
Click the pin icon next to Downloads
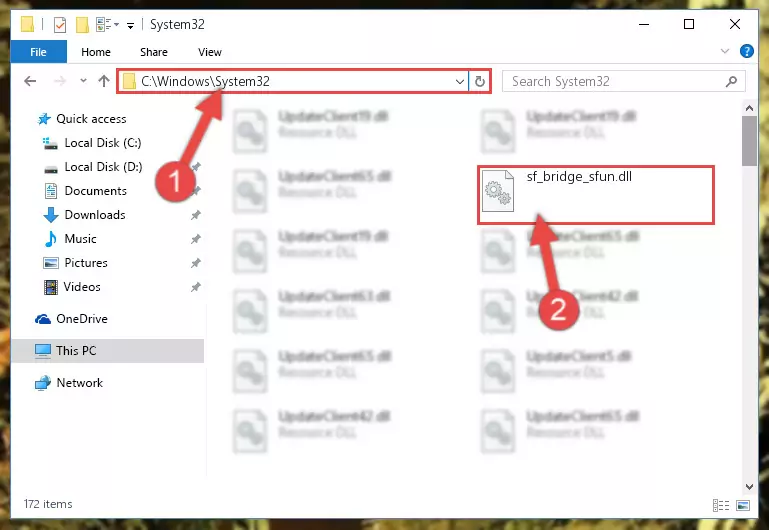(195, 215)
